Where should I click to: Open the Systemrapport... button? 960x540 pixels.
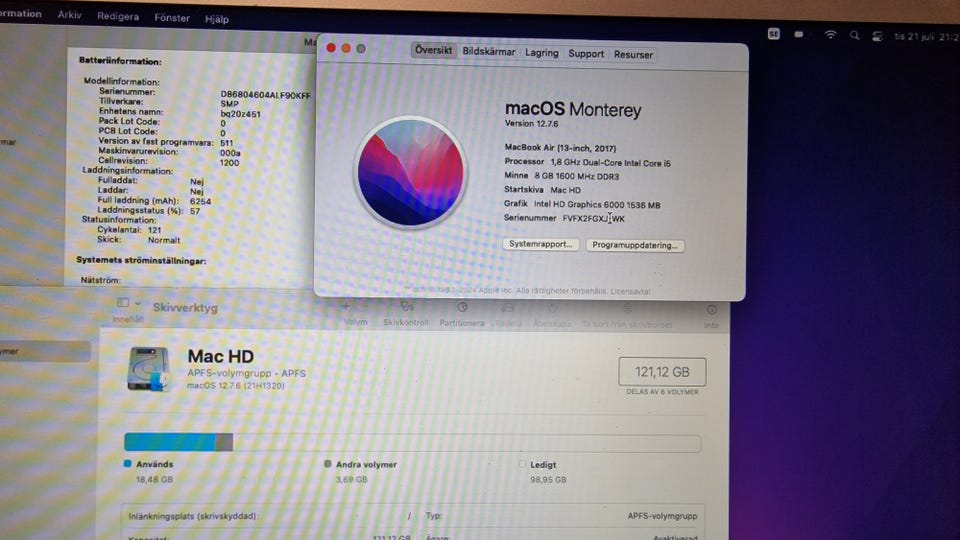coord(541,244)
